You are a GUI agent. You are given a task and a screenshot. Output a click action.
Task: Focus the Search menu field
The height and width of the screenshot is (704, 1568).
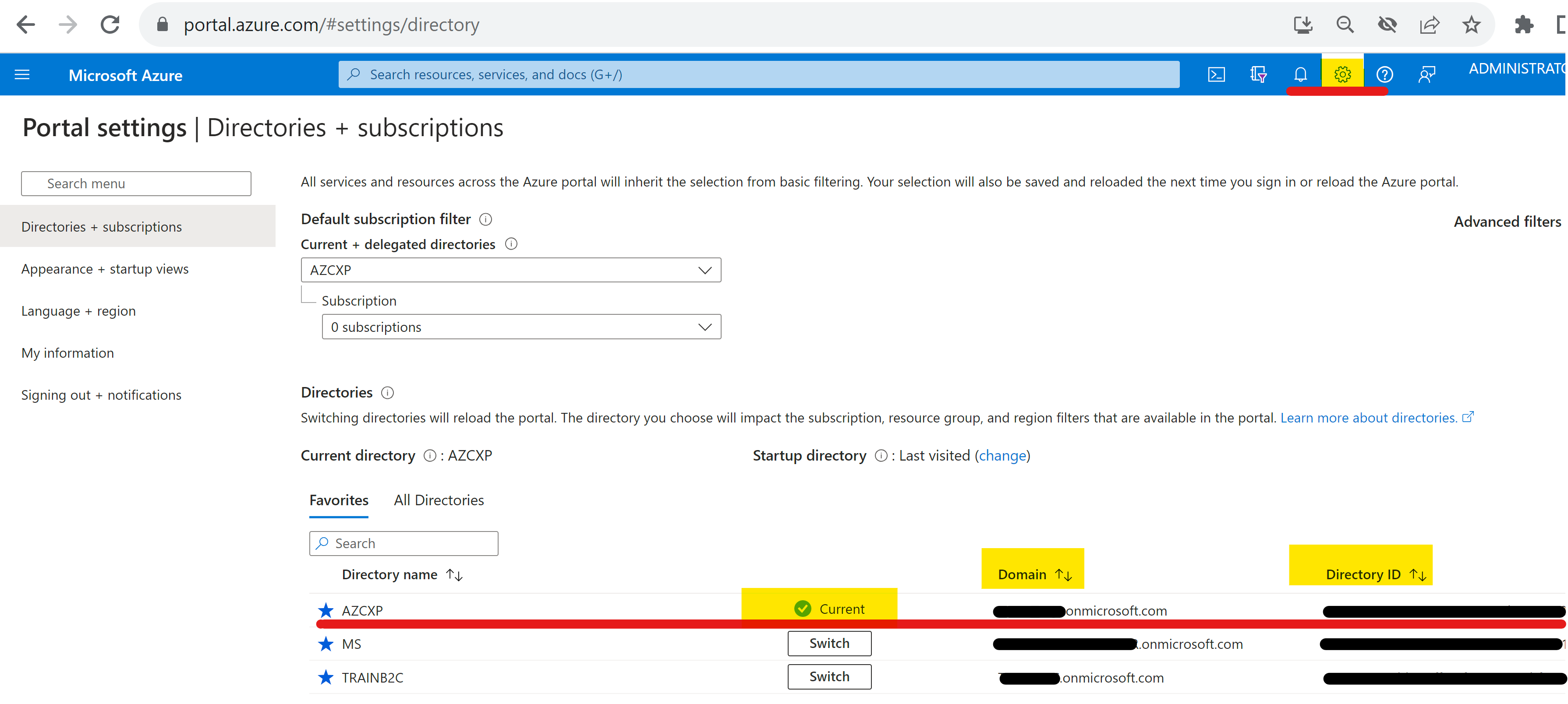point(136,184)
